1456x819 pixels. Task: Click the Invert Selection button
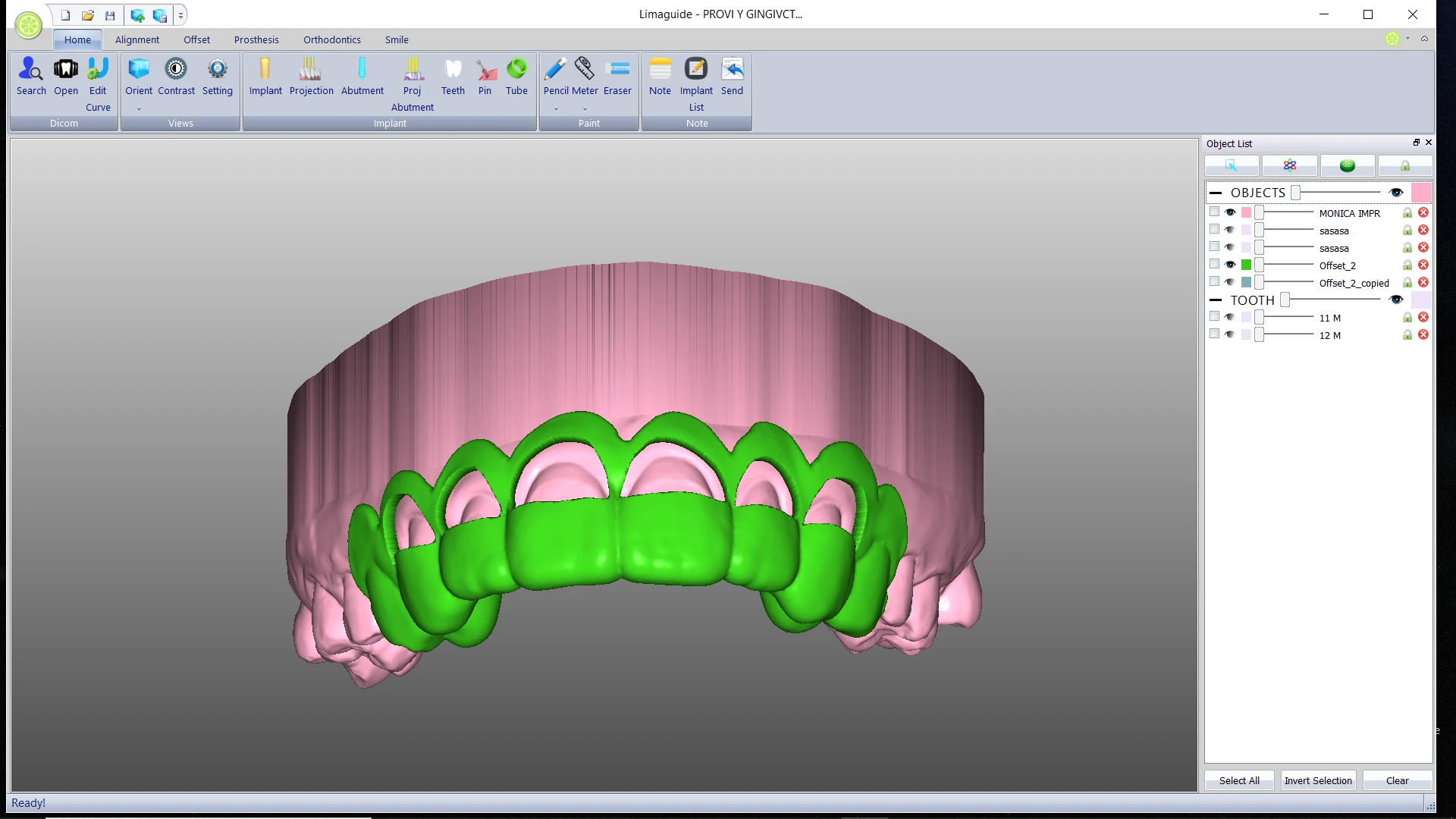click(x=1318, y=780)
